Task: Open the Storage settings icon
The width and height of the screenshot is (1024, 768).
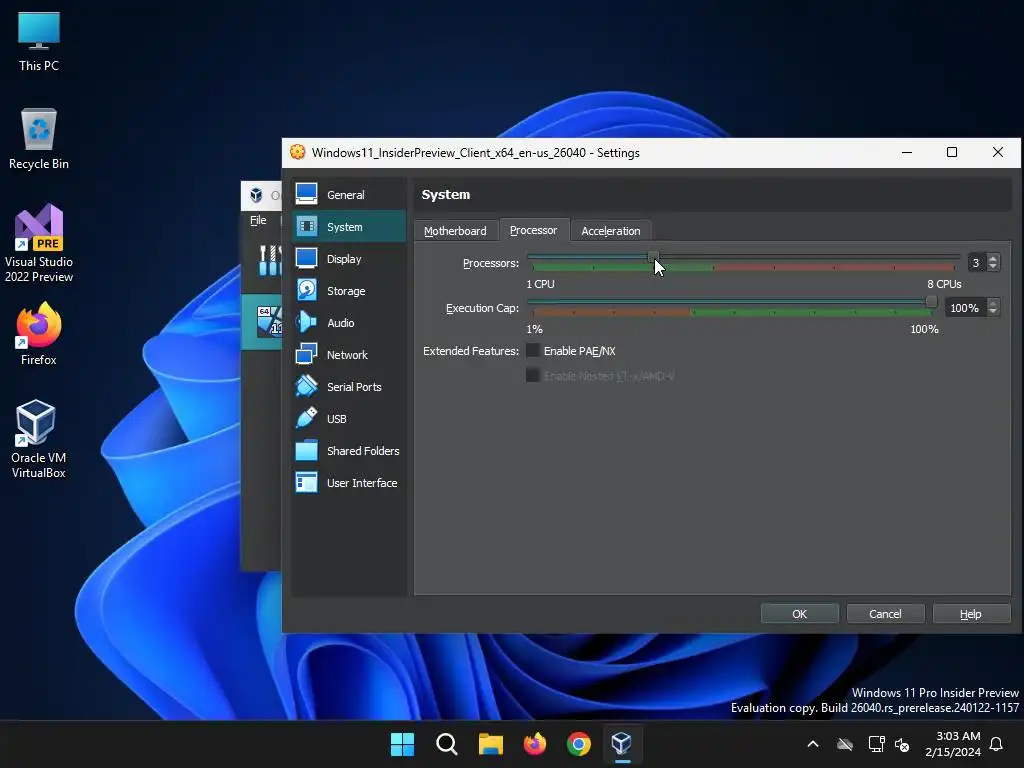Action: [x=306, y=290]
